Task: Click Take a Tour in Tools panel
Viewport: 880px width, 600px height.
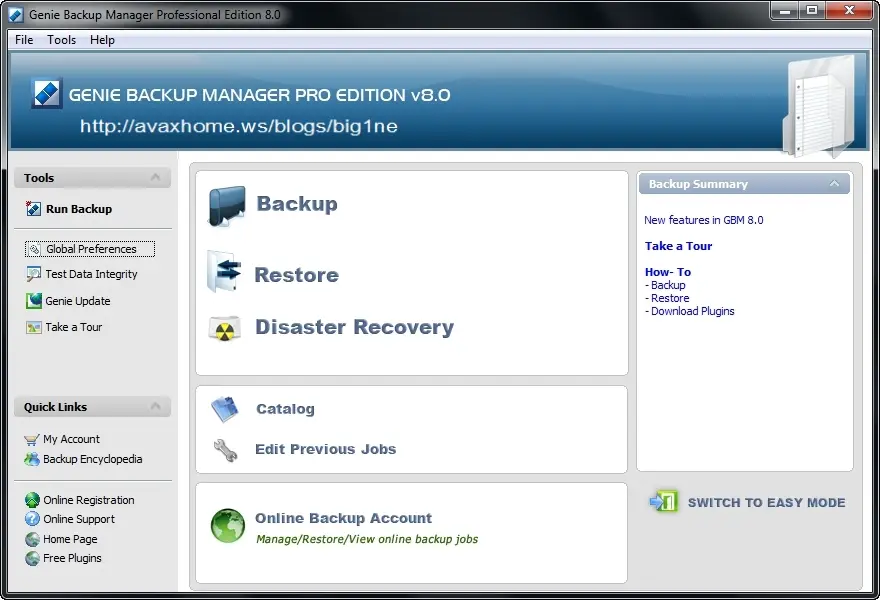Action: pyautogui.click(x=74, y=327)
